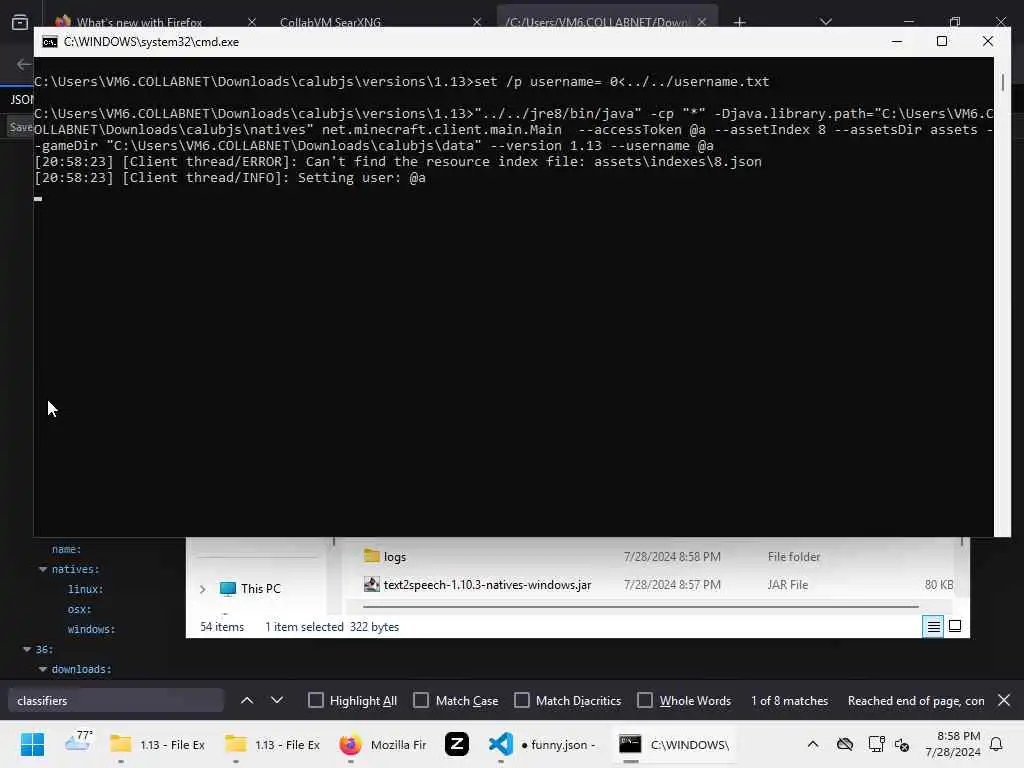This screenshot has height=768, width=1024.
Task: Click the 80 KB size cell
Action: [x=938, y=584]
